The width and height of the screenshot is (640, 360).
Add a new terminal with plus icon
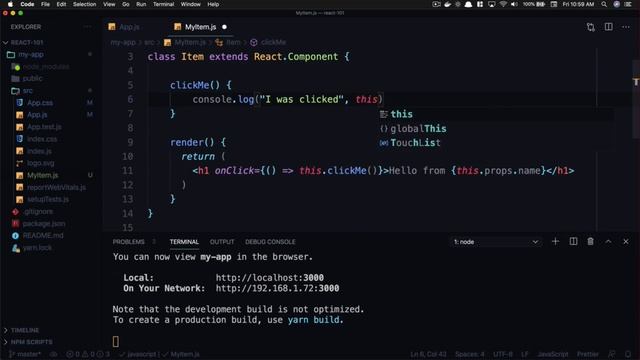pos(555,242)
